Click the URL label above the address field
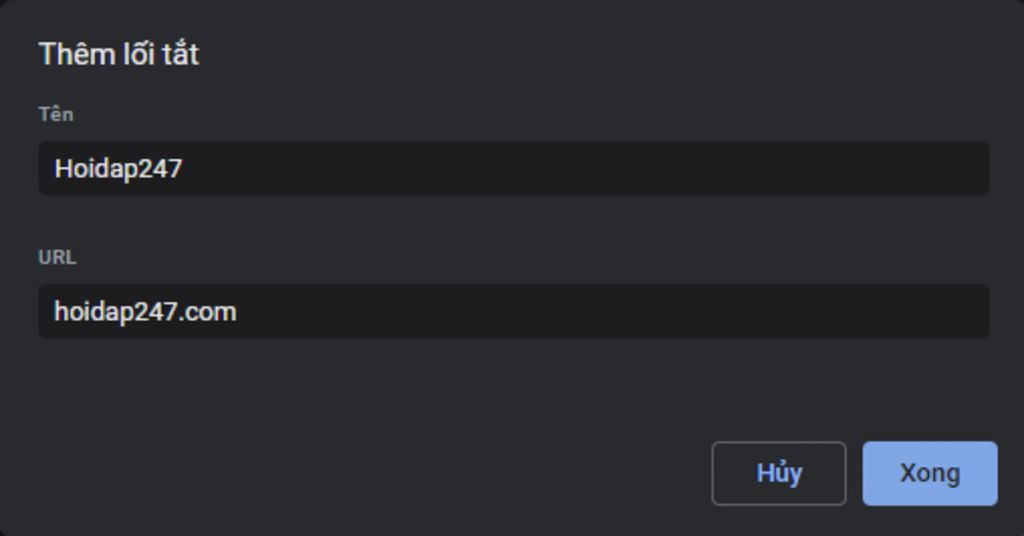Viewport: 1024px width, 536px height. tap(57, 257)
